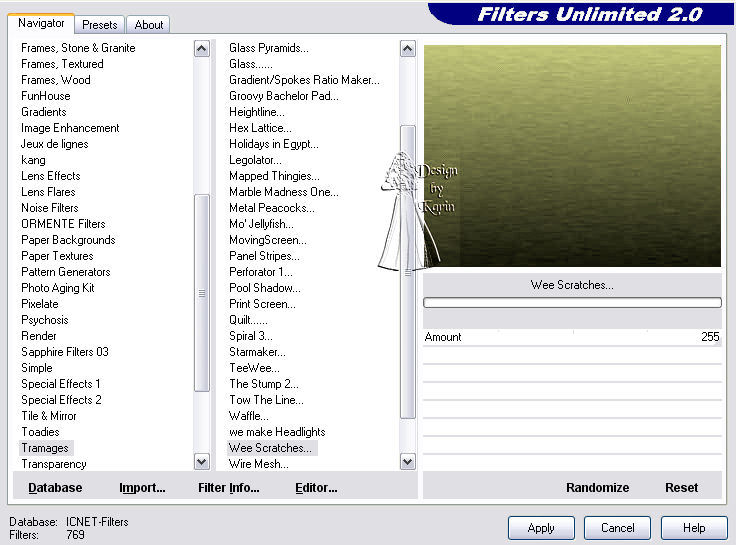The width and height of the screenshot is (736, 545).
Task: Choose the Tile & Mirror category
Action: [x=49, y=416]
